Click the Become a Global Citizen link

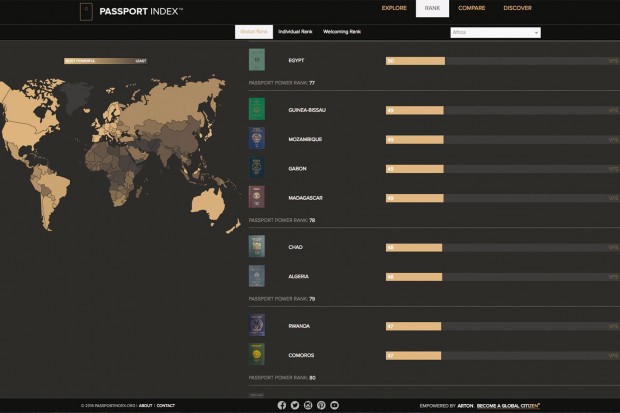click(508, 405)
